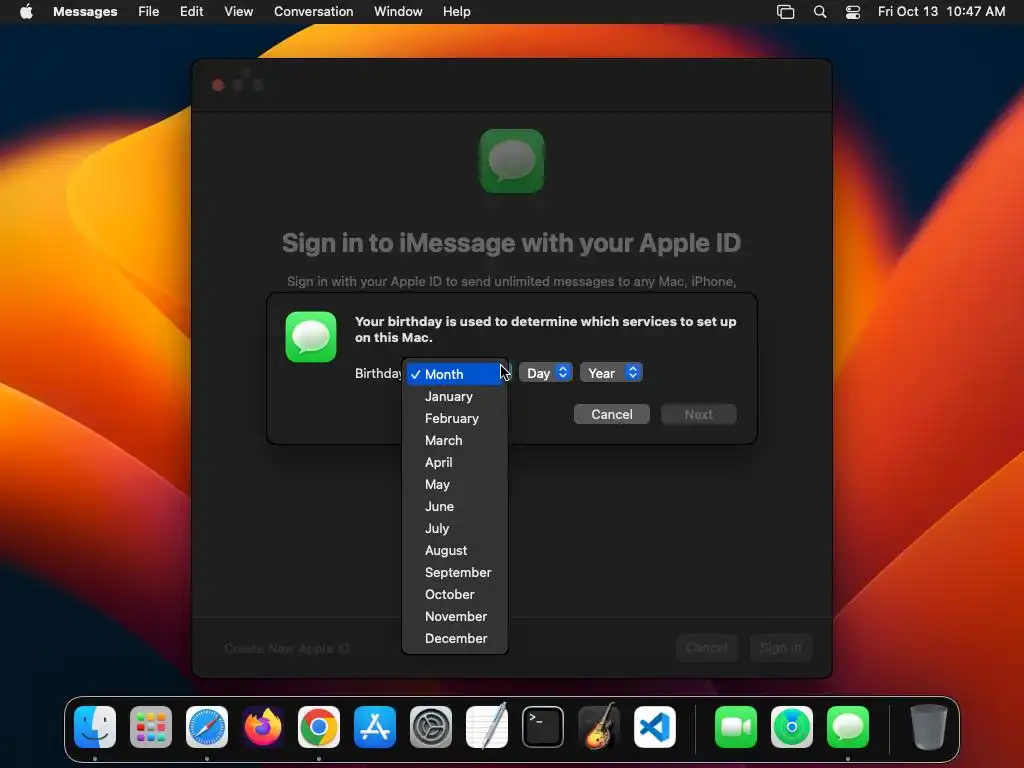Open the Day dropdown
This screenshot has width=1024, height=768.
coord(546,373)
